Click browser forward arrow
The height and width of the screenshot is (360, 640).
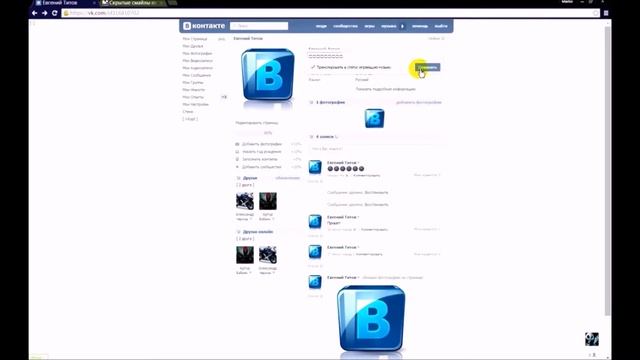[44, 13]
